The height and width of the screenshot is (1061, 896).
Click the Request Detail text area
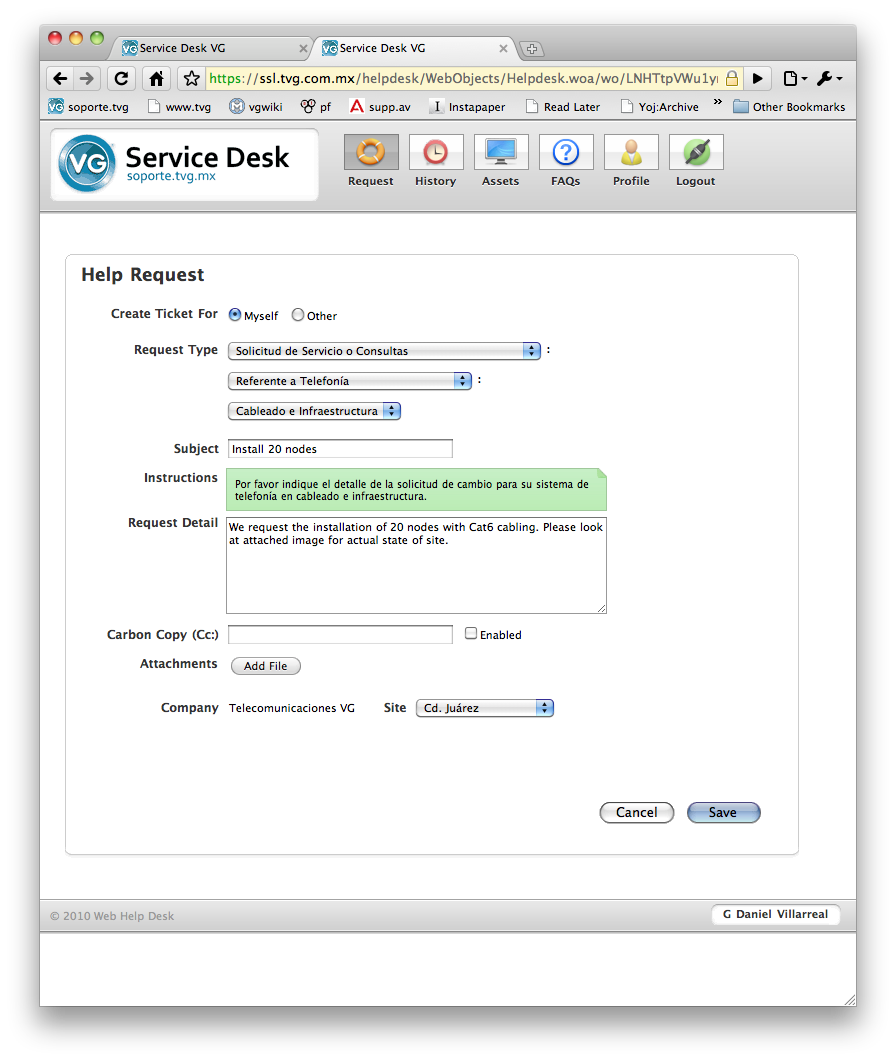click(416, 566)
